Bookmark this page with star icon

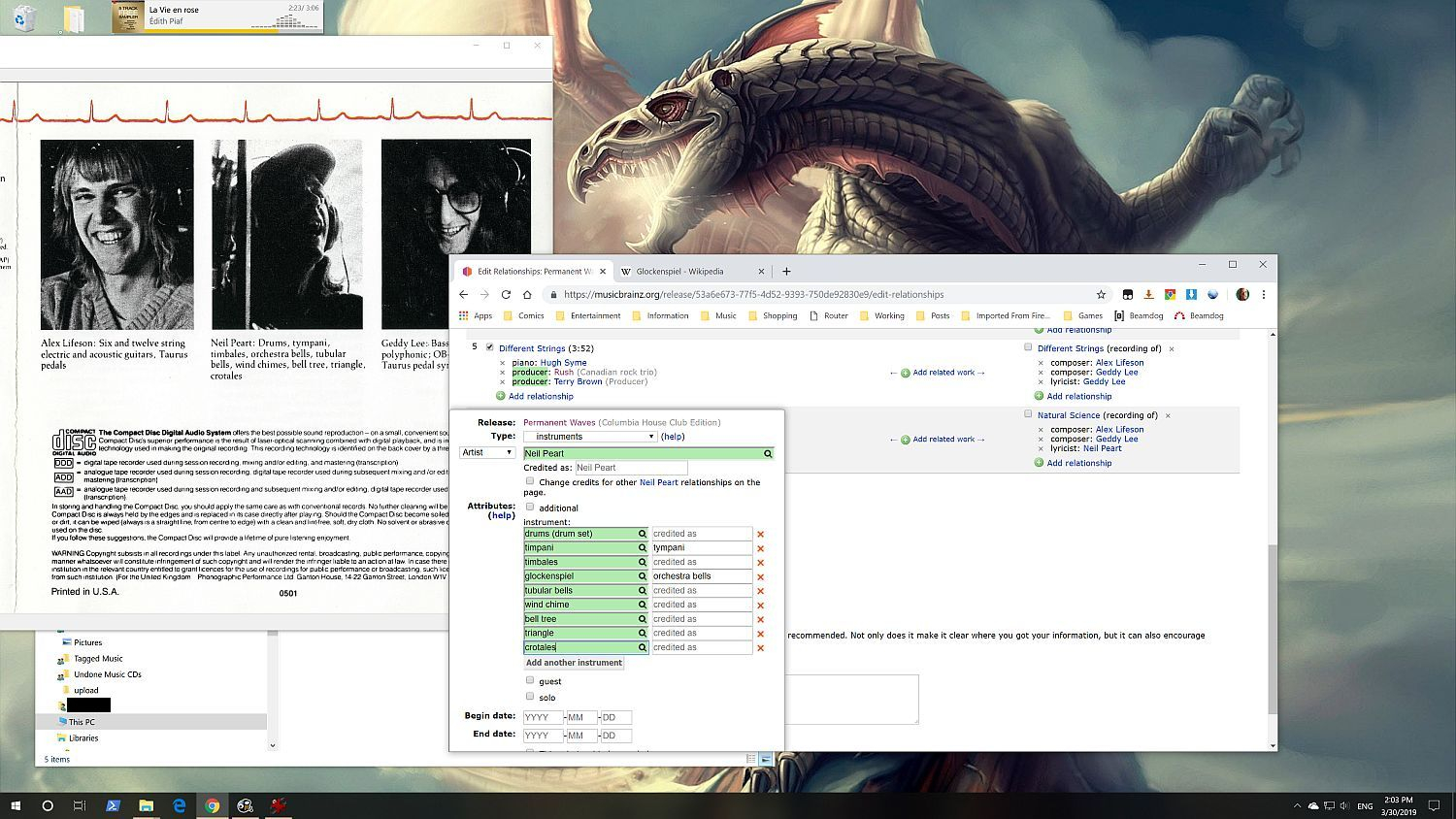click(1101, 294)
